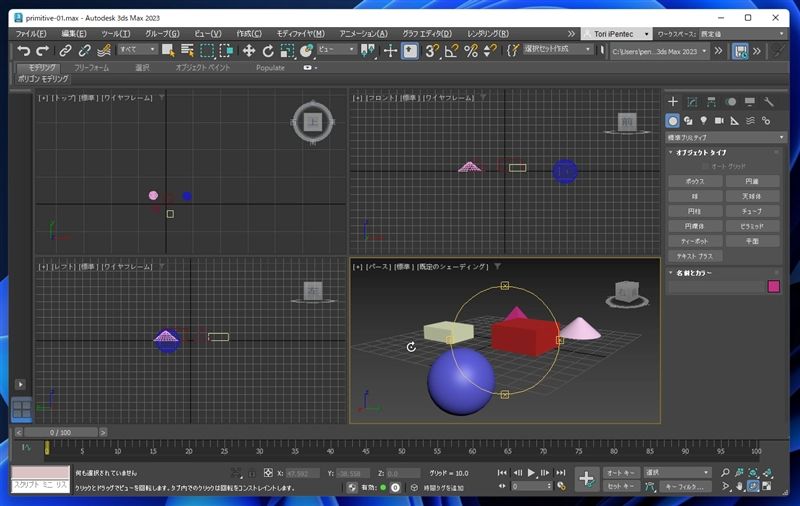Click the ボックス primitive button
Image resolution: width=800 pixels, height=506 pixels.
(x=695, y=181)
